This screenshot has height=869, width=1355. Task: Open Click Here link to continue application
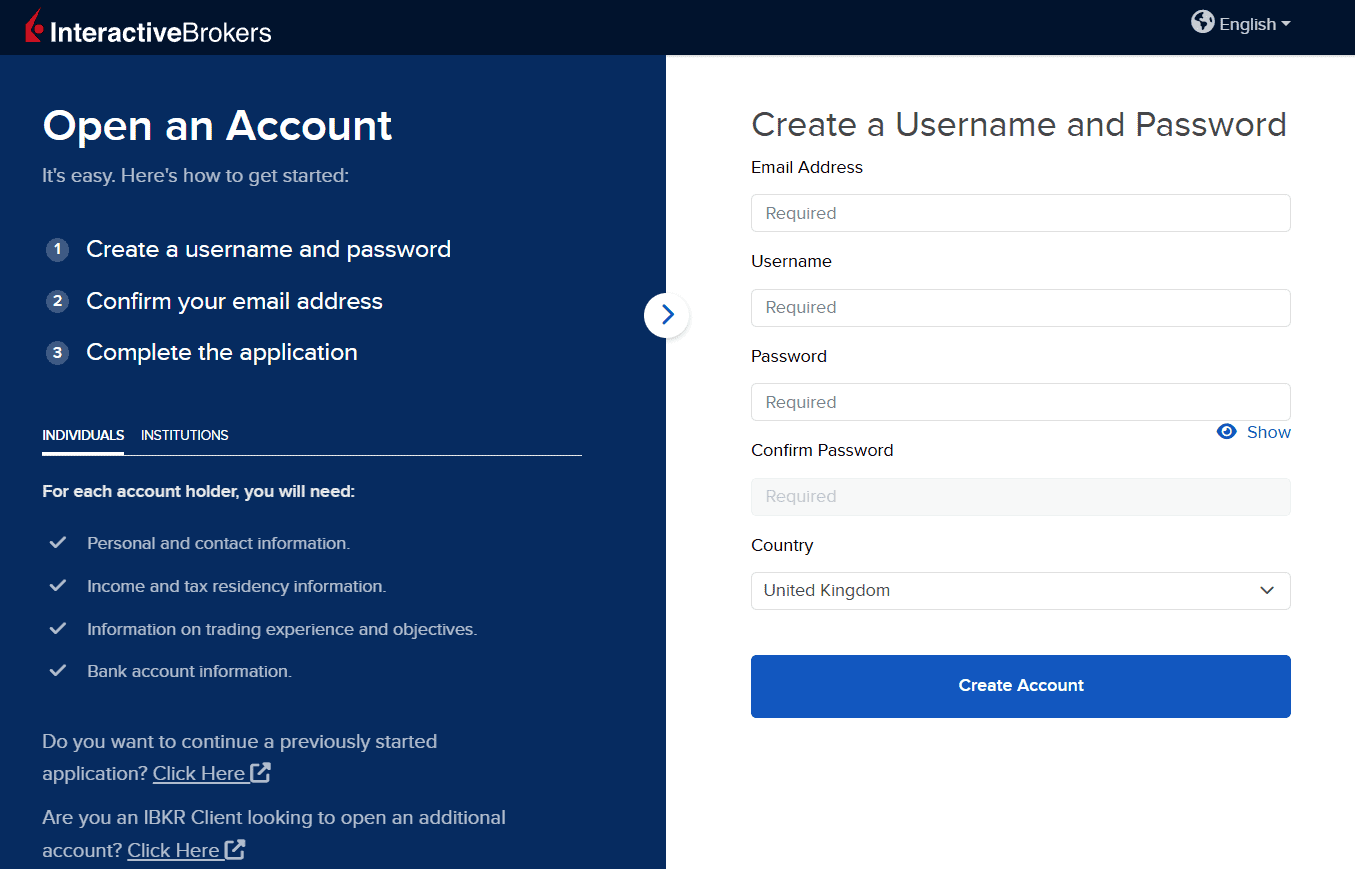pos(199,773)
